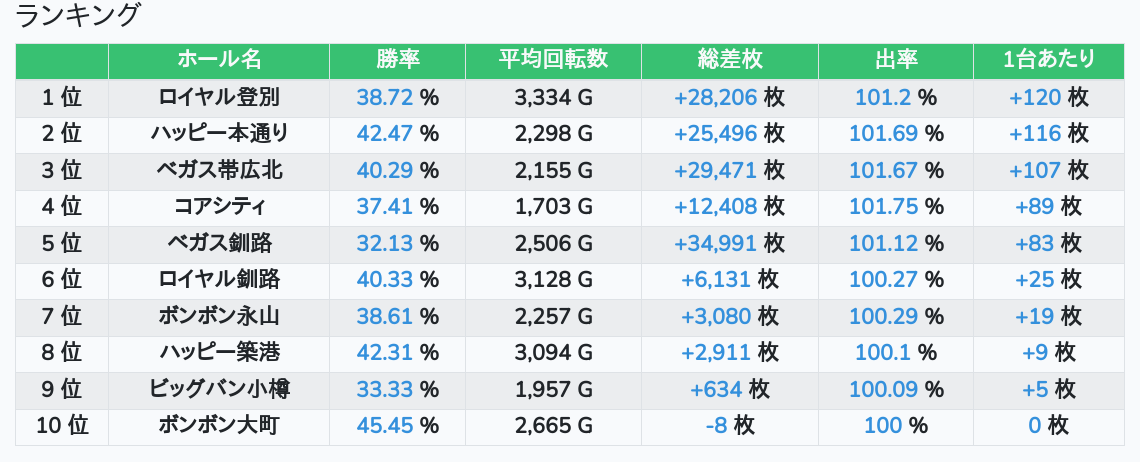Open the ハッピー築港 hall entry
1140x462 pixels.
[219, 352]
